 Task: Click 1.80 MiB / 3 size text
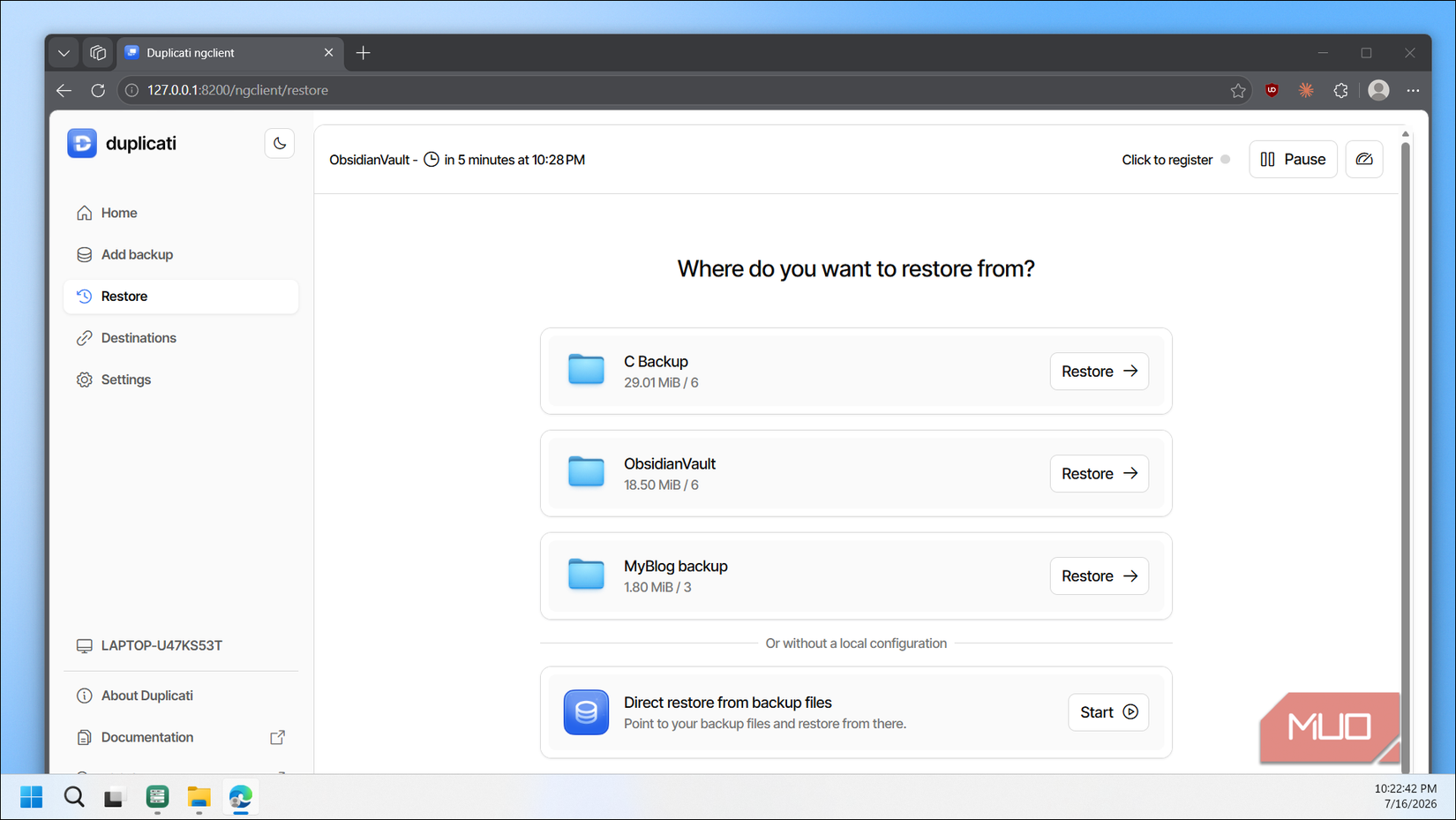pyautogui.click(x=657, y=588)
